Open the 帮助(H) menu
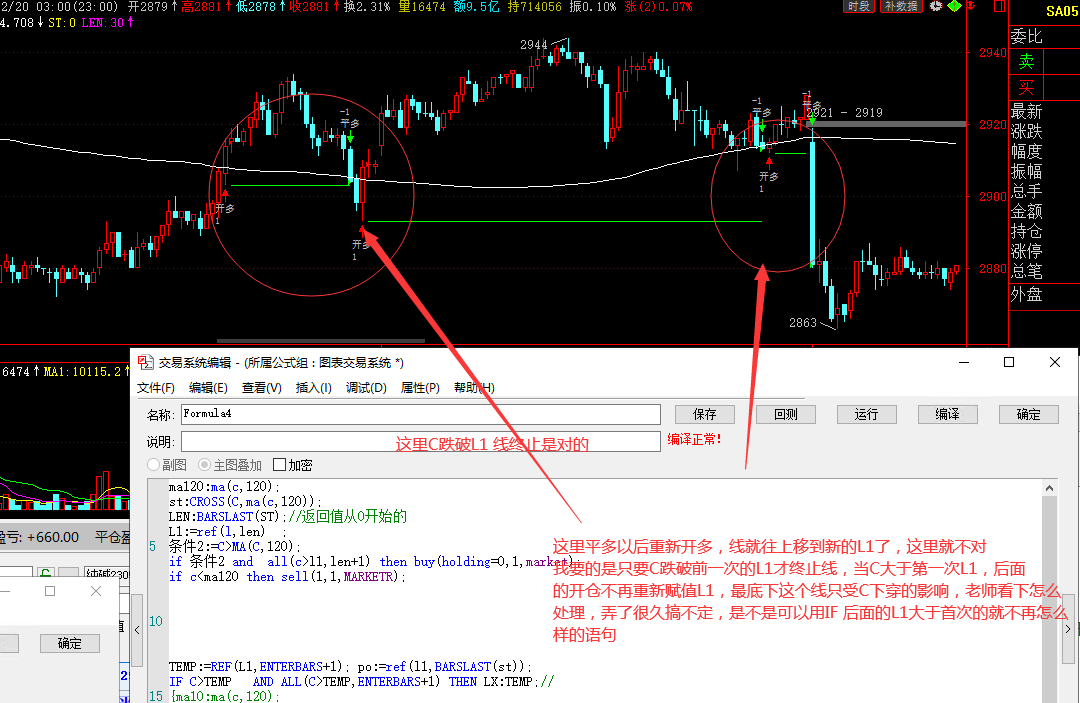 point(474,388)
